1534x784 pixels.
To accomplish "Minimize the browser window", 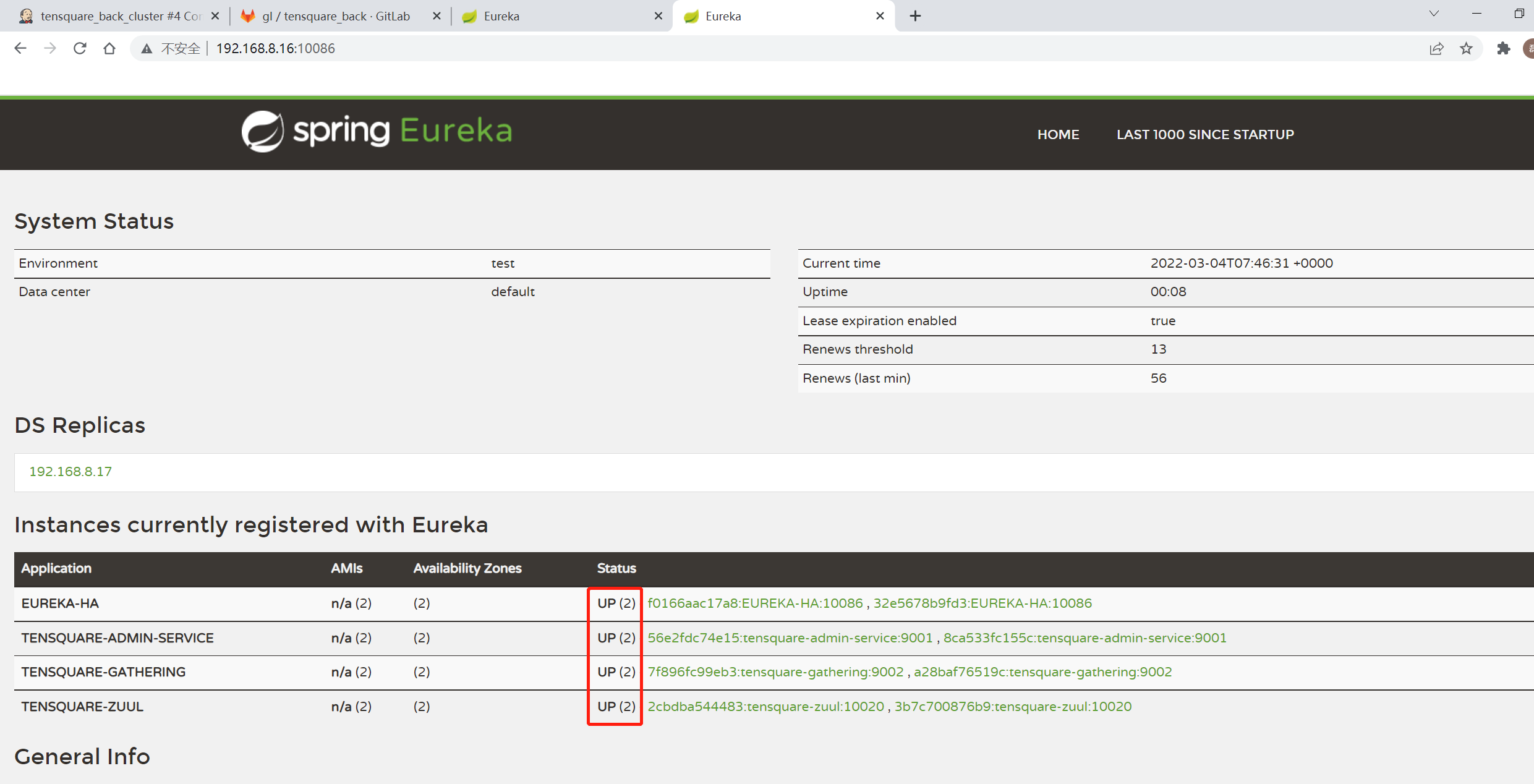I will 1476,14.
